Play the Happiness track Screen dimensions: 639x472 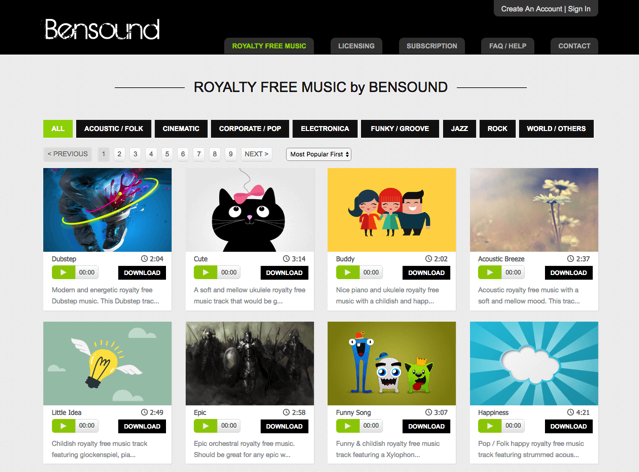tap(489, 426)
